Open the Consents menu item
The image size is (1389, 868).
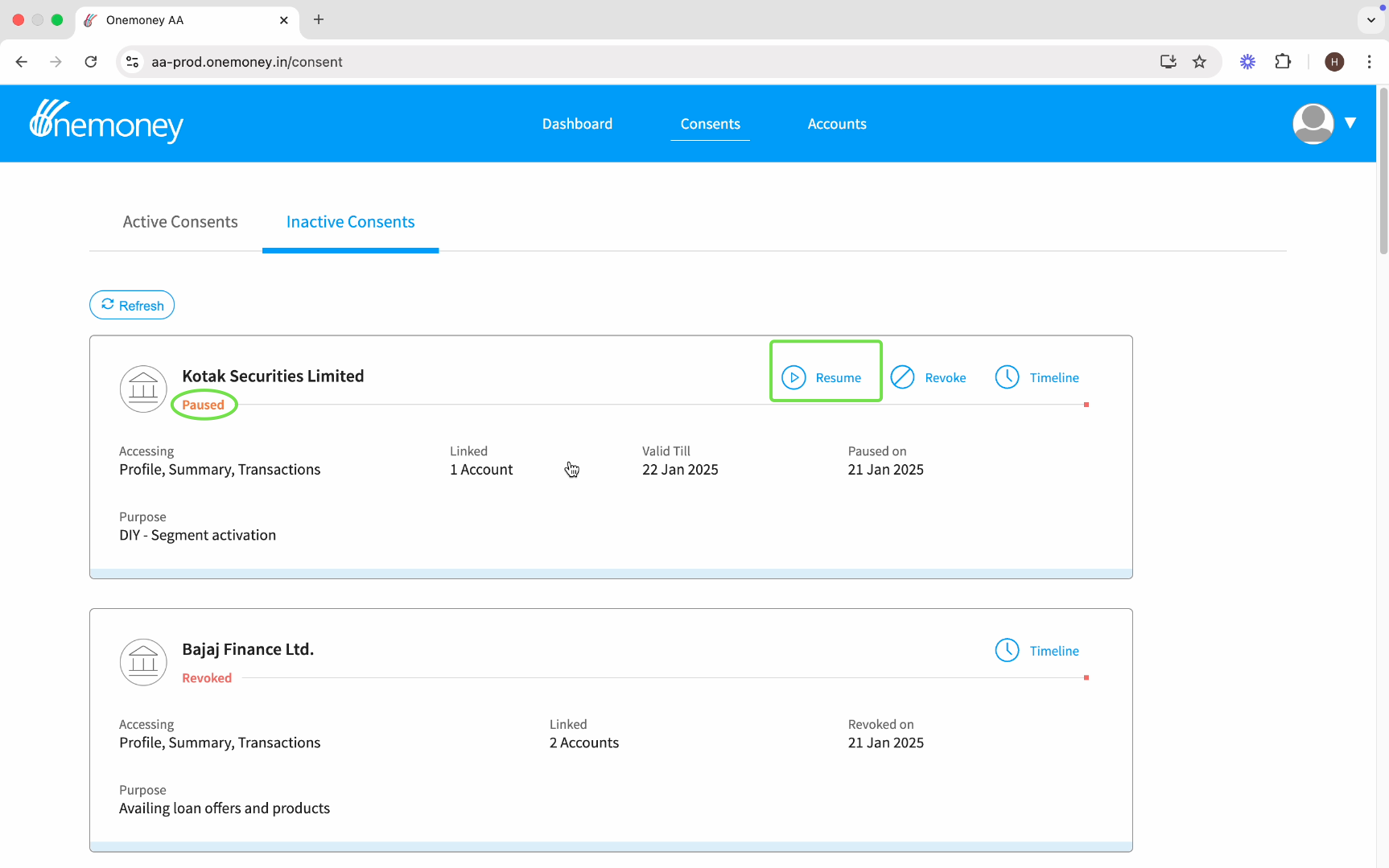tap(710, 124)
